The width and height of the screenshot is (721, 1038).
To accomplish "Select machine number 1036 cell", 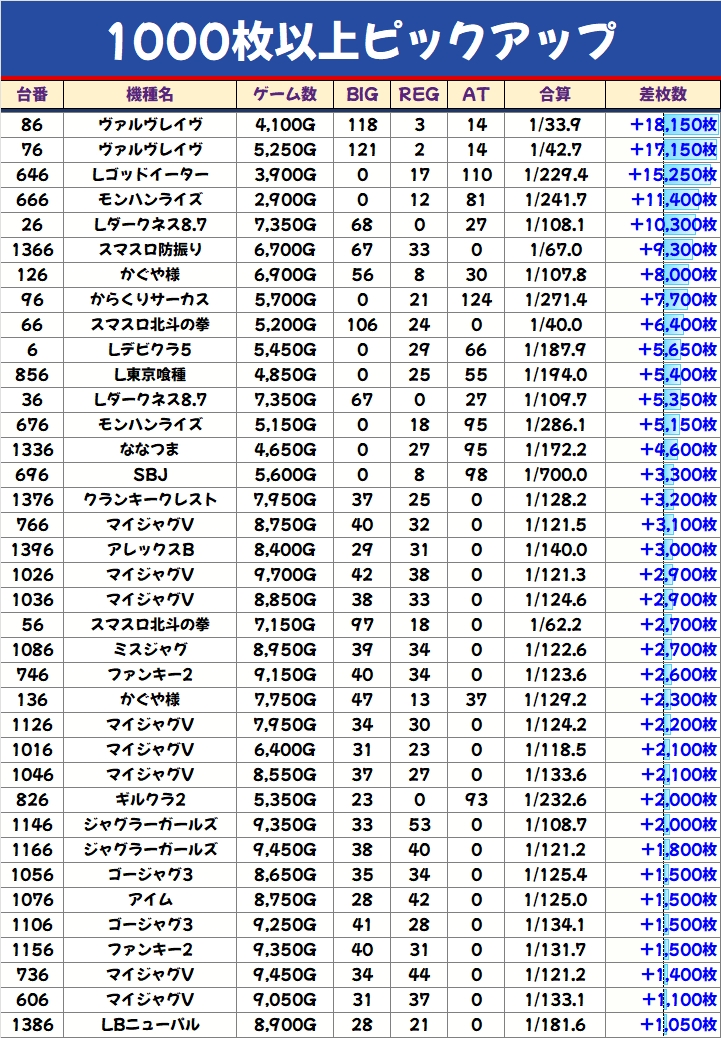I will [x=32, y=599].
